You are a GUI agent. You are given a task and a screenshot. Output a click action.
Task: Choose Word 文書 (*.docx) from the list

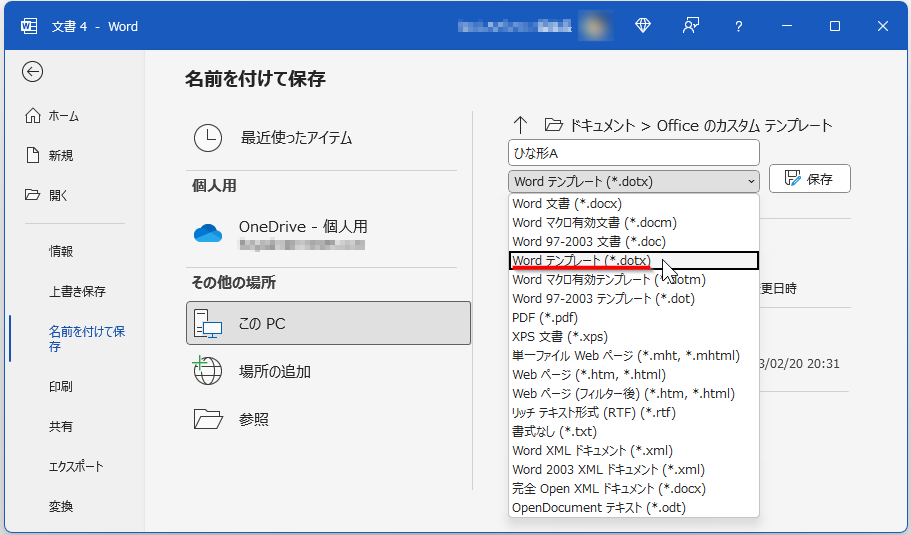click(567, 204)
